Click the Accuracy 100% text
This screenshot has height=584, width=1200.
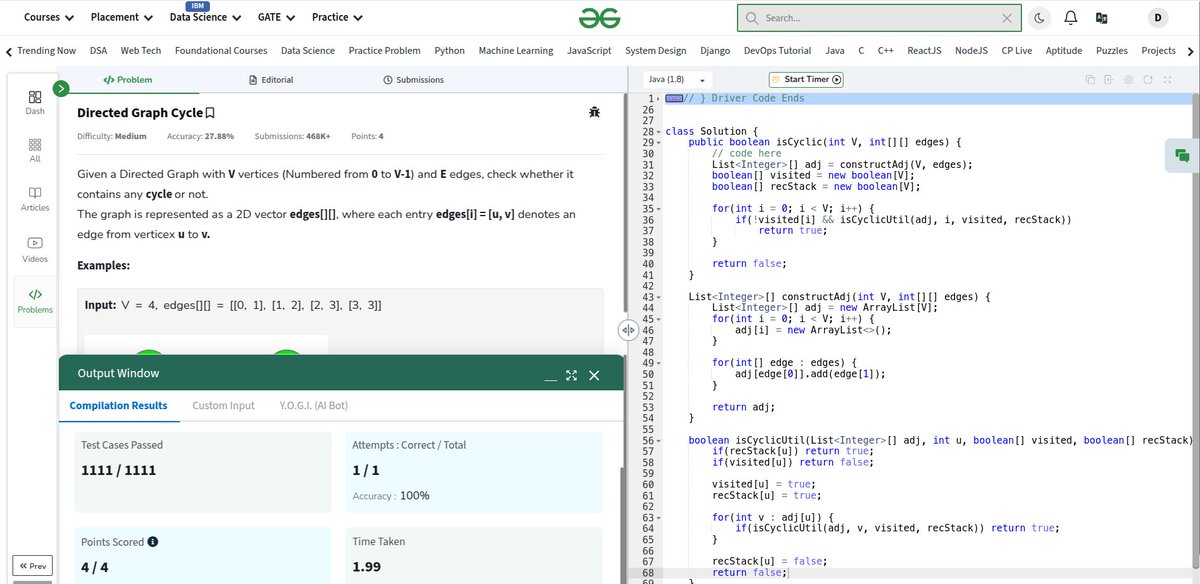pyautogui.click(x=391, y=496)
